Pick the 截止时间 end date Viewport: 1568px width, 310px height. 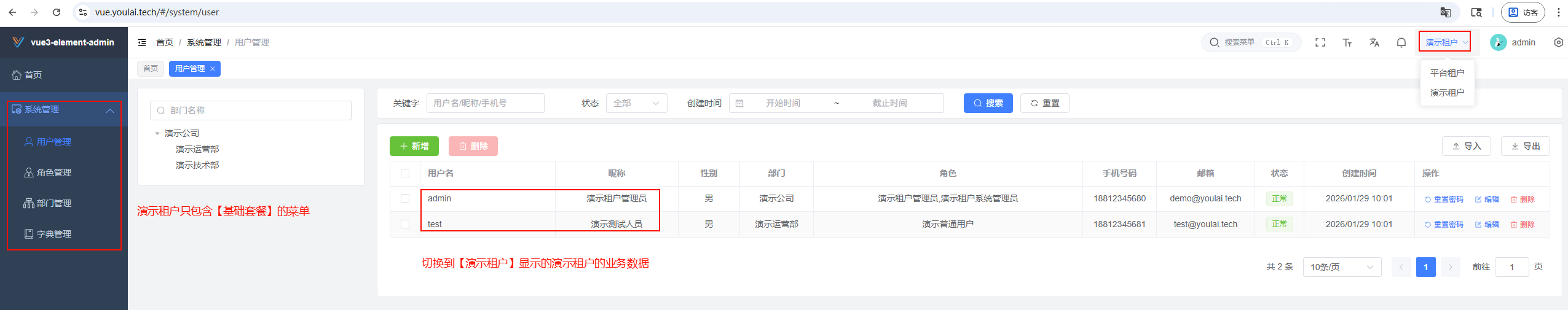(x=890, y=103)
